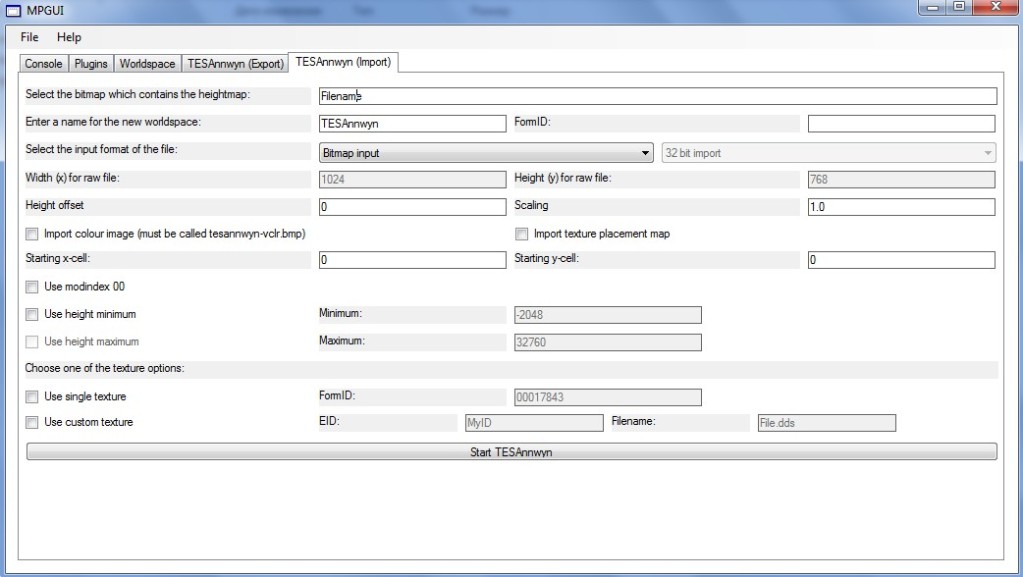Click the Height offset input field
The height and width of the screenshot is (577, 1023).
(412, 207)
